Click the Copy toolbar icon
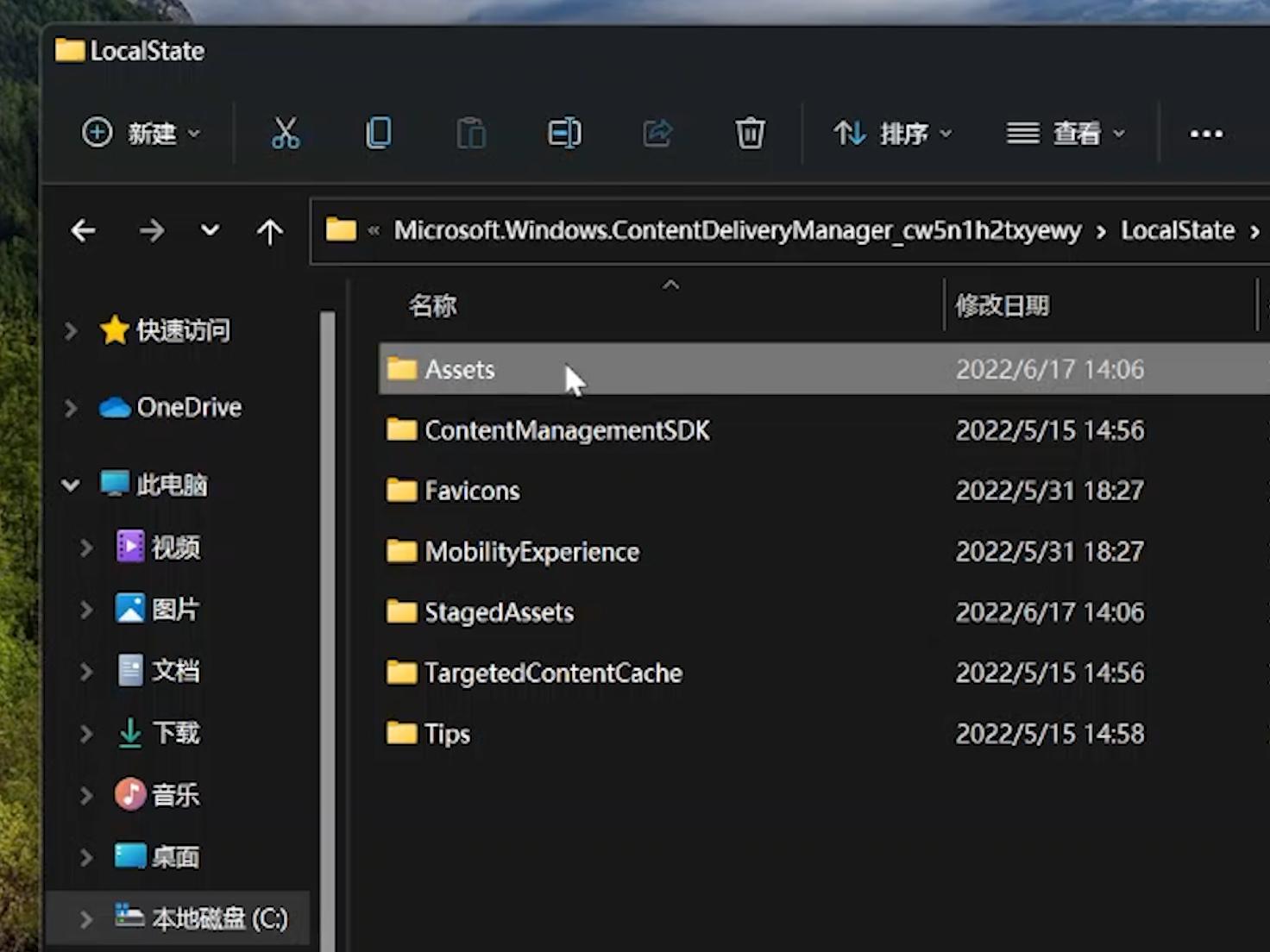The width and height of the screenshot is (1270, 952). click(378, 134)
